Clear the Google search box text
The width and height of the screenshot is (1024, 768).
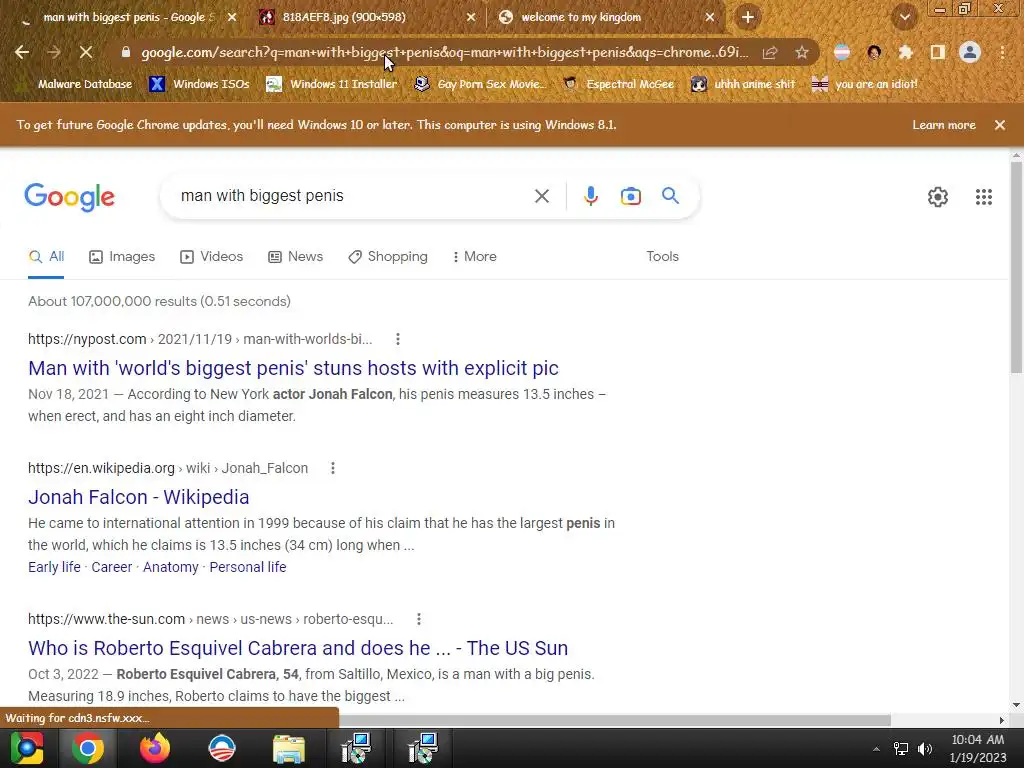(x=541, y=196)
